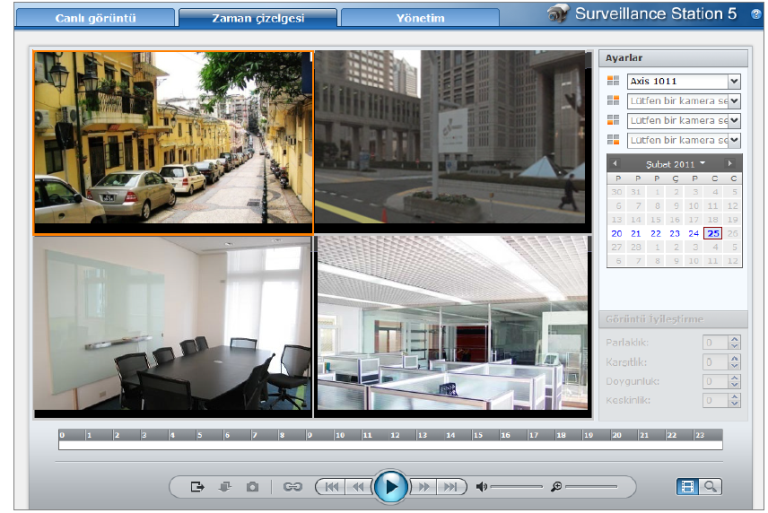Adjust the zoom slider in the control bar
Viewport: 768px width, 513px height.
(x=590, y=487)
